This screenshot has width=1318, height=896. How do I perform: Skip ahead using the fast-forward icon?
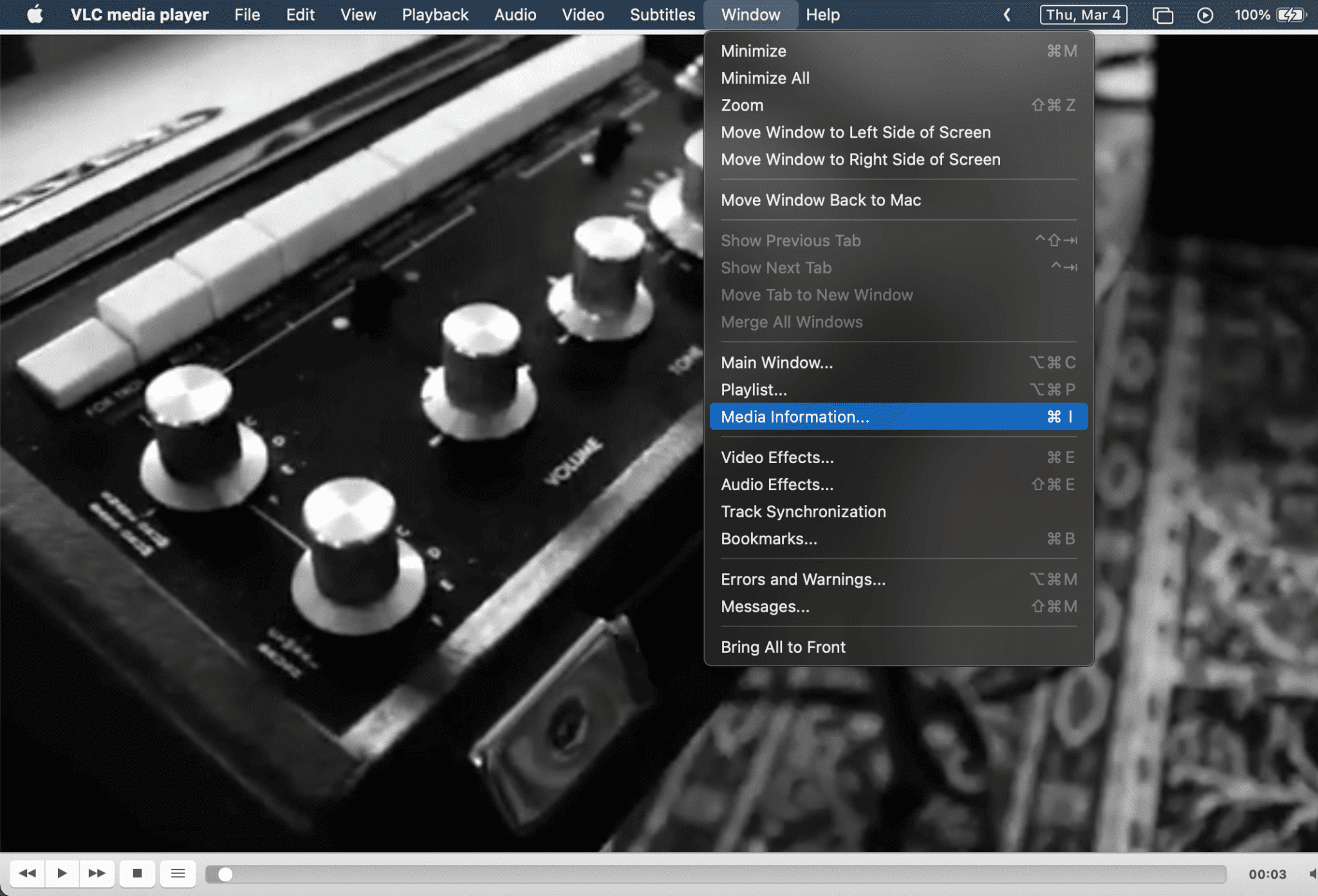coord(97,873)
